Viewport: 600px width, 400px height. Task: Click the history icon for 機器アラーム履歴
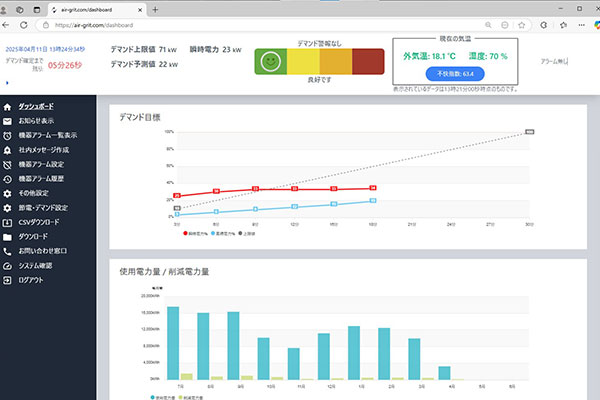[x=8, y=178]
